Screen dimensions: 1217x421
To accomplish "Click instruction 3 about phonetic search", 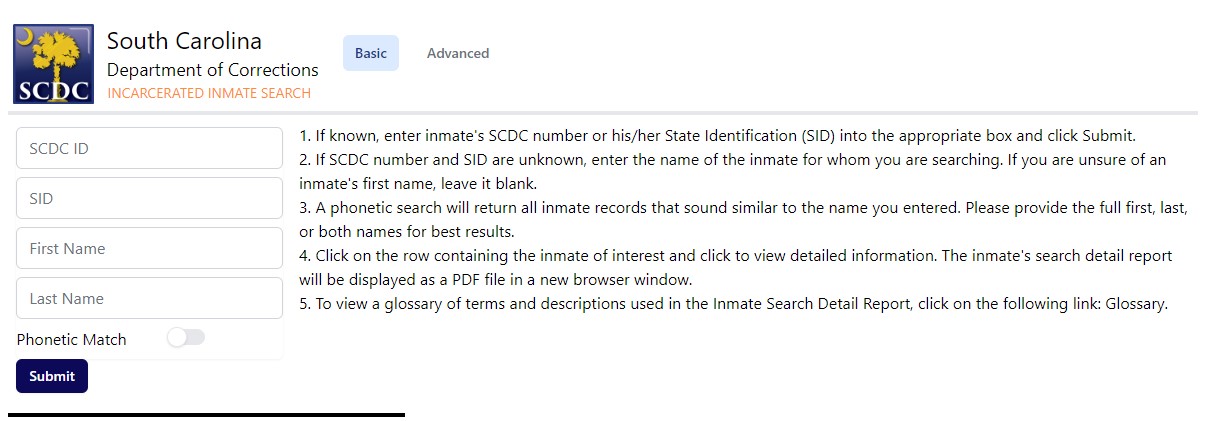I will [x=742, y=208].
